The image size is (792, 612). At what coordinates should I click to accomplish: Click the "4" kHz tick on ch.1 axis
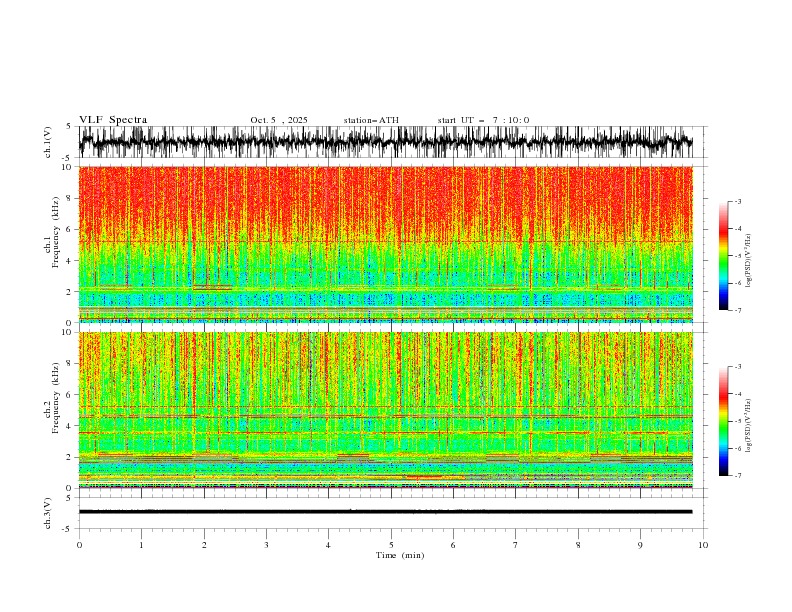click(x=70, y=261)
